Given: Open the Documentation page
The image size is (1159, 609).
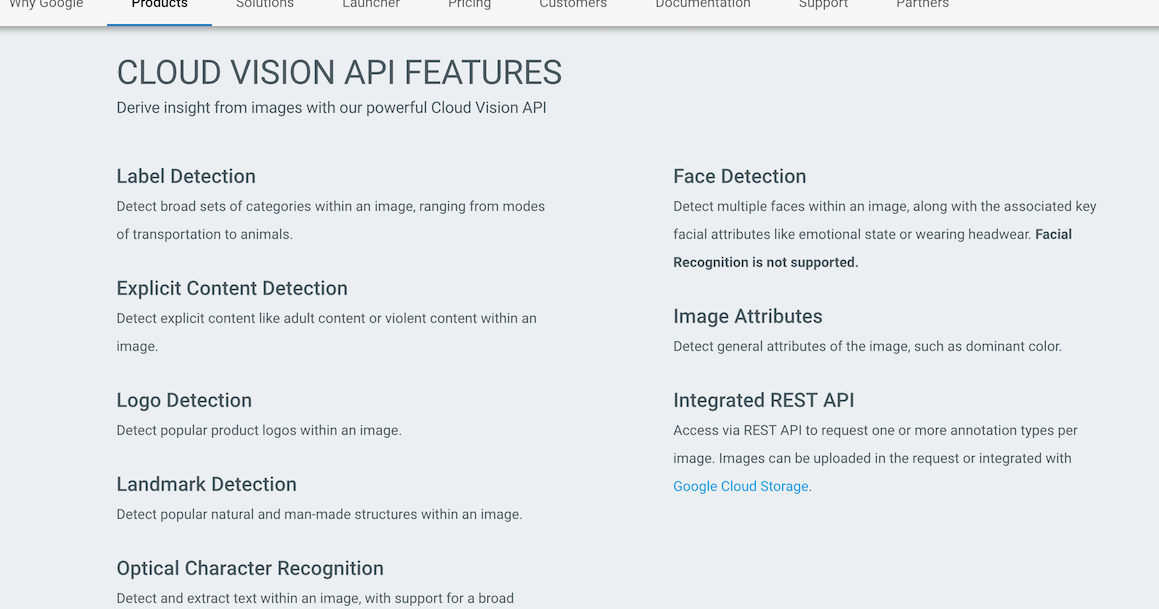Looking at the screenshot, I should [x=702, y=4].
